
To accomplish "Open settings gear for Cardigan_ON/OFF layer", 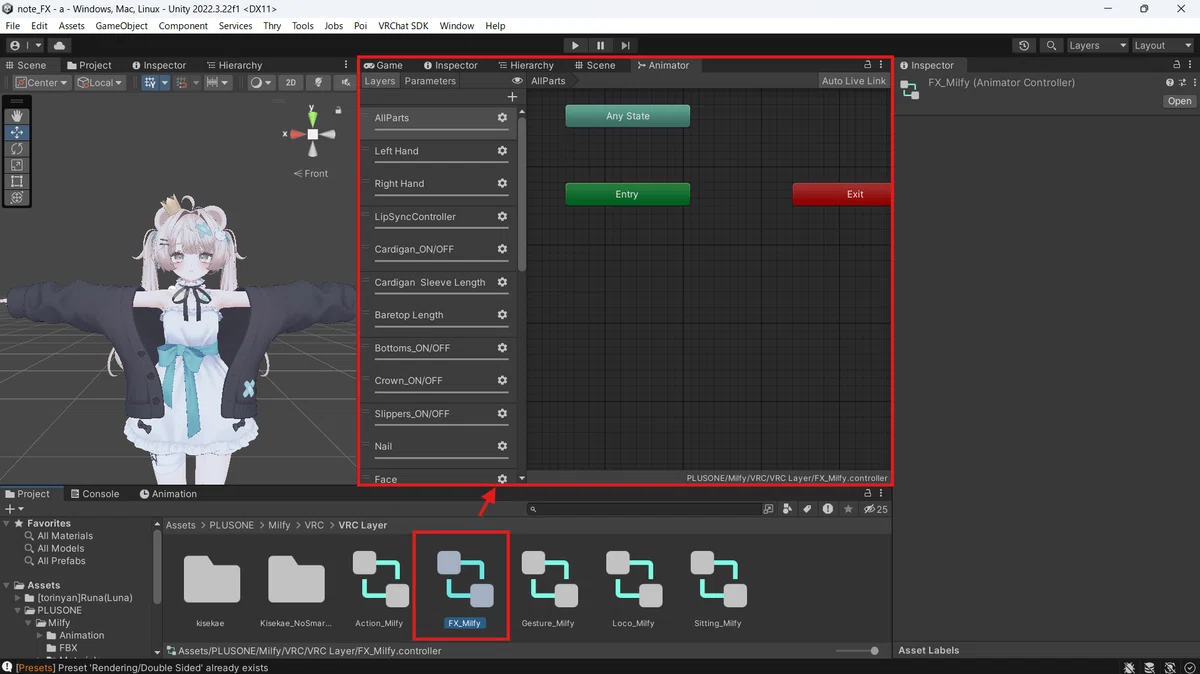I will click(x=502, y=249).
